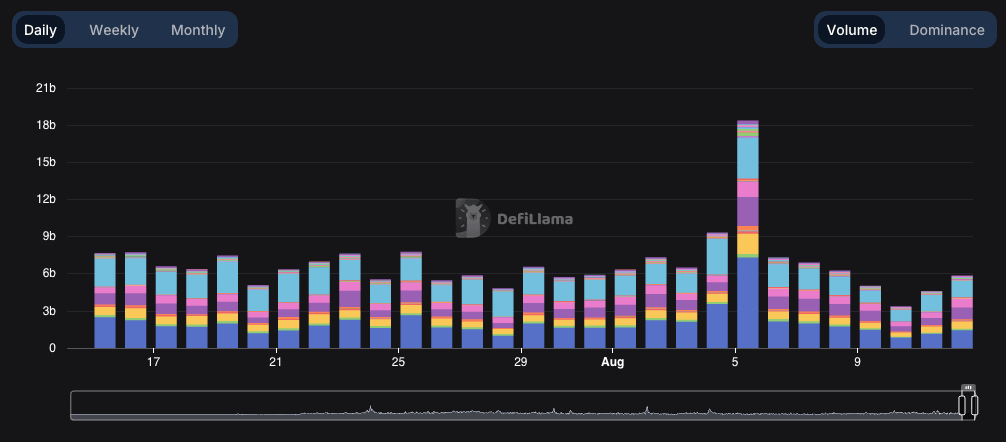Show the Volume chart view

click(x=852, y=30)
